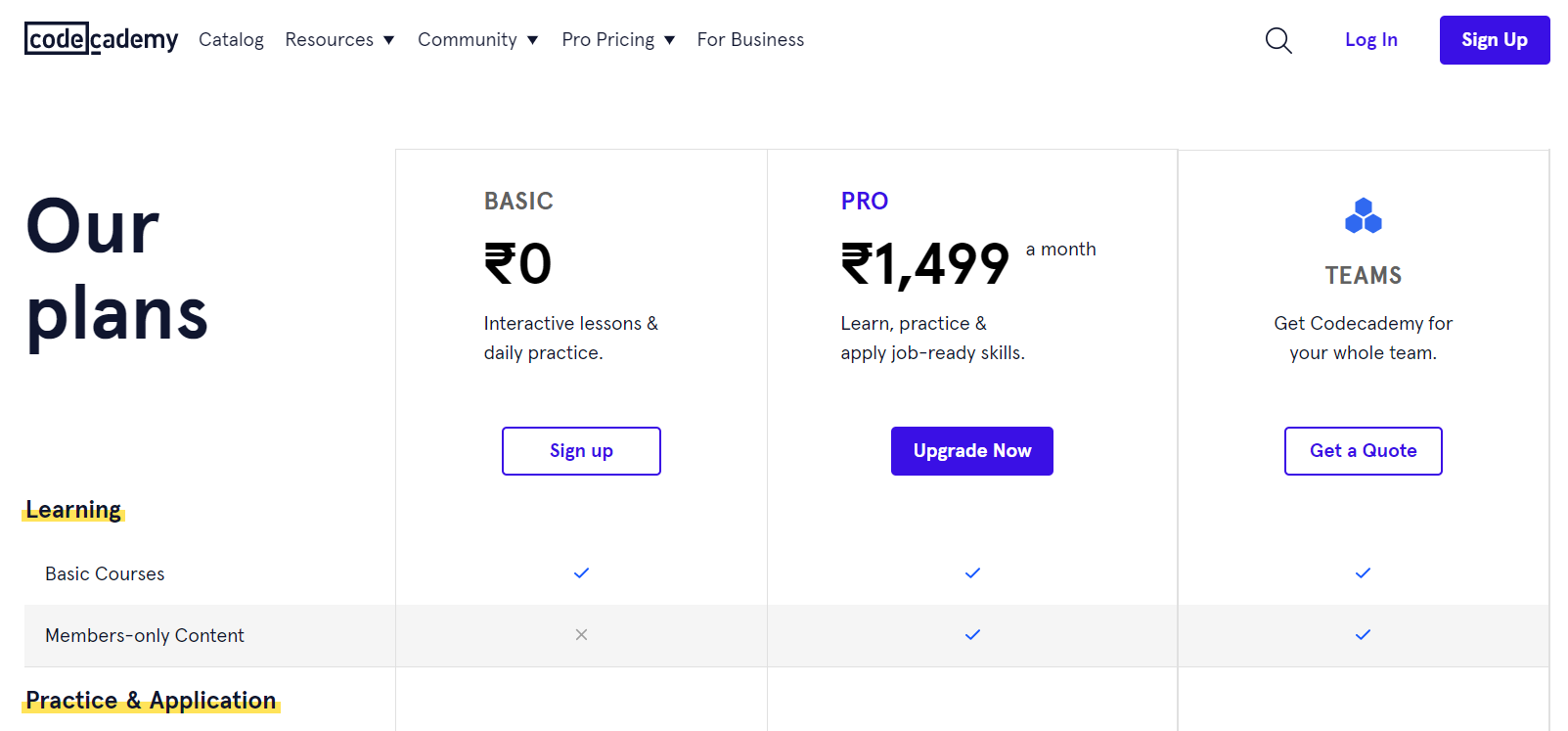Expand the Resources dropdown menu
Screen dimensions: 1568x731
tap(339, 40)
